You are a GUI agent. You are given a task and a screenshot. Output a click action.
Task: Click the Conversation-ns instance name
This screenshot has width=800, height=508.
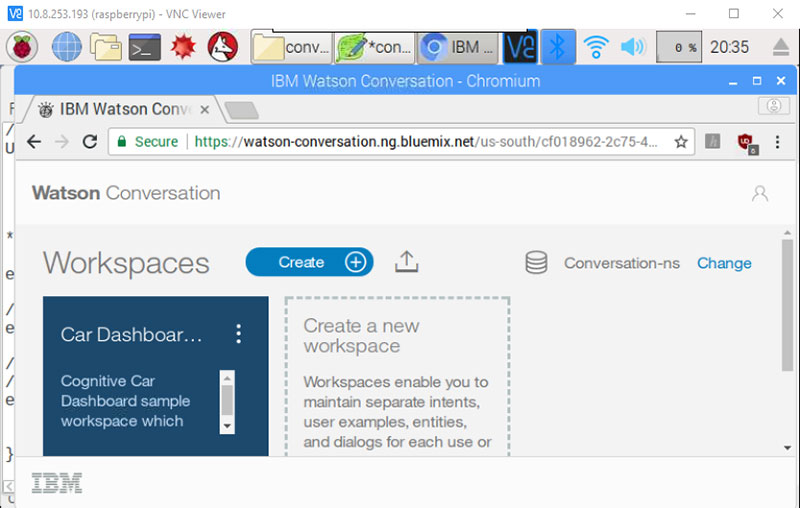point(621,263)
